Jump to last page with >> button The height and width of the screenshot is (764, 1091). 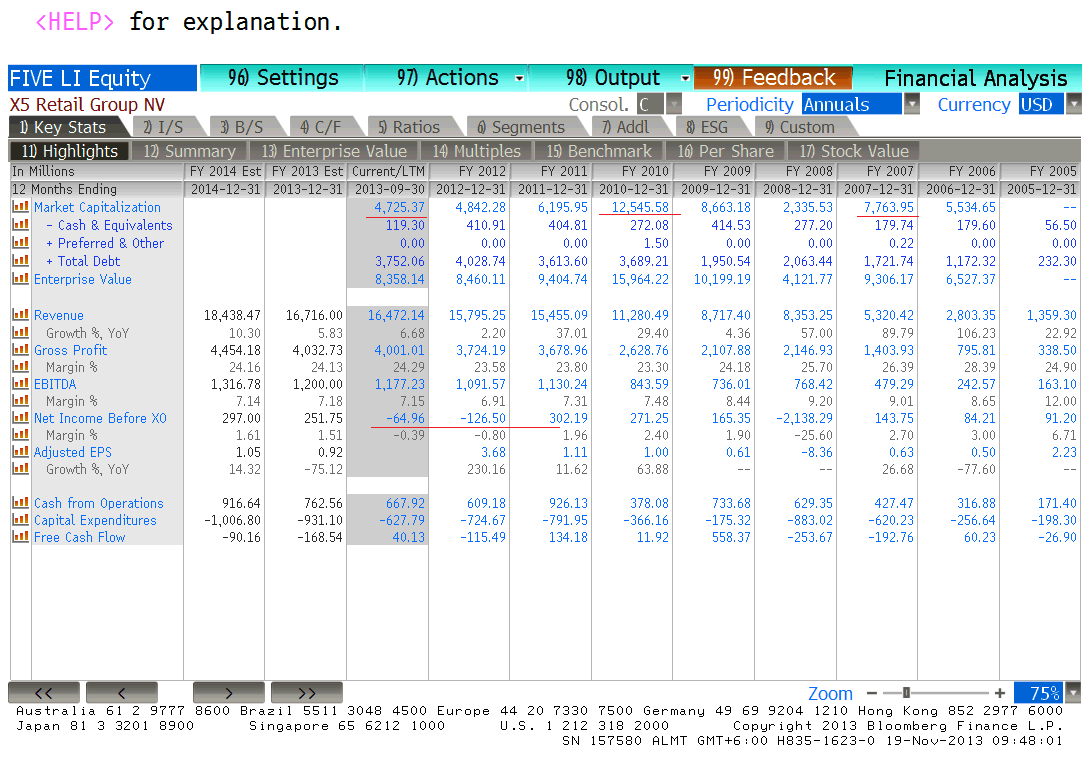pyautogui.click(x=306, y=693)
